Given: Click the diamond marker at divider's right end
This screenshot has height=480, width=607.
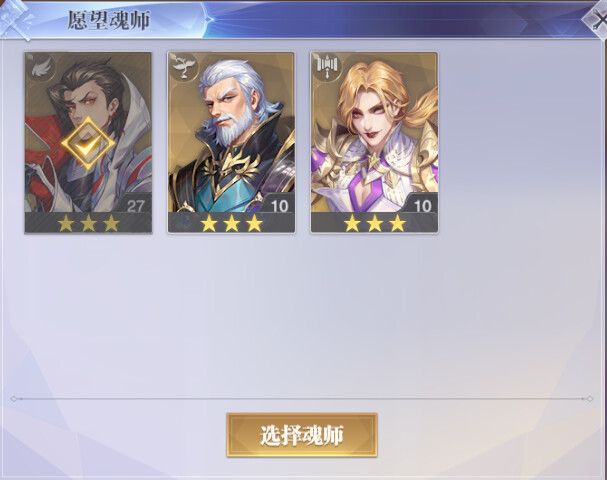Looking at the screenshot, I should pyautogui.click(x=590, y=398).
